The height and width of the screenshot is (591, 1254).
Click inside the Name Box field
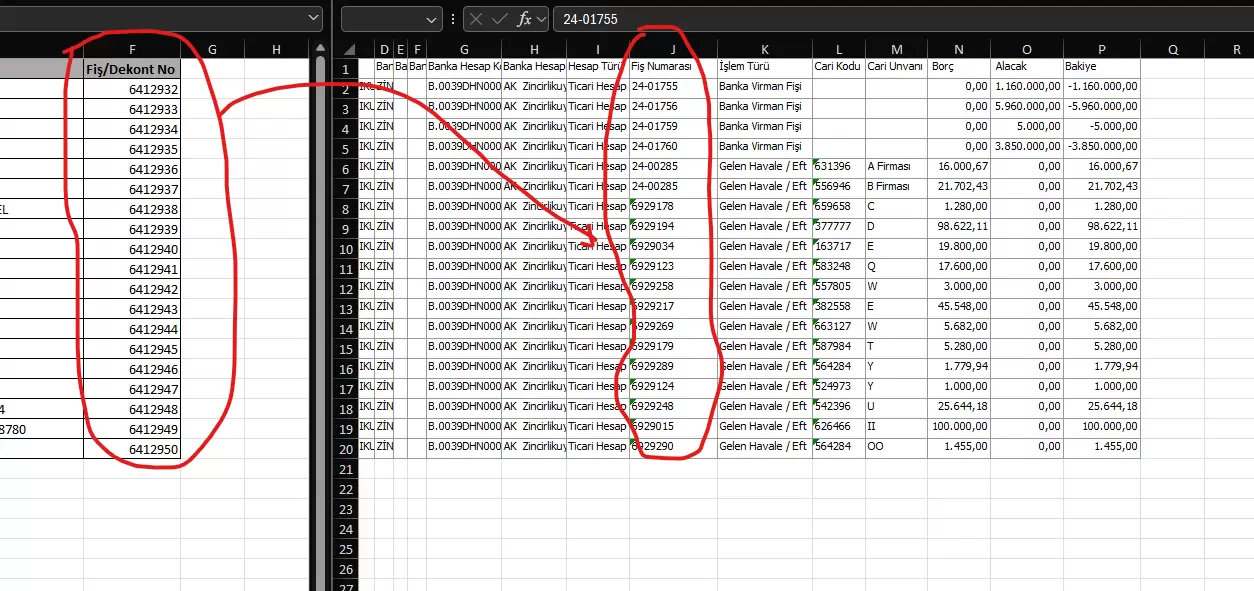(x=383, y=19)
